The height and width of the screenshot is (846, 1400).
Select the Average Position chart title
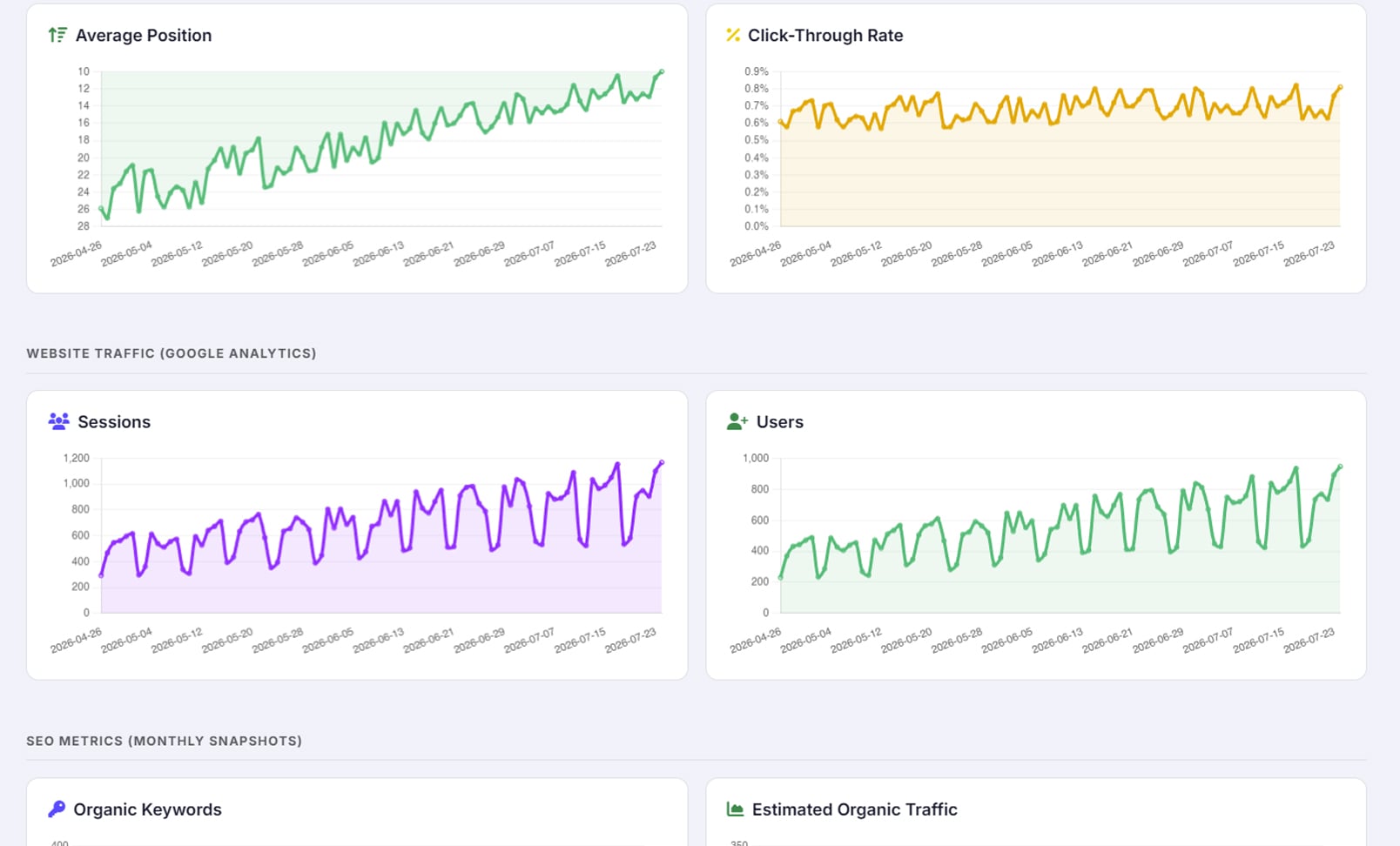144,36
